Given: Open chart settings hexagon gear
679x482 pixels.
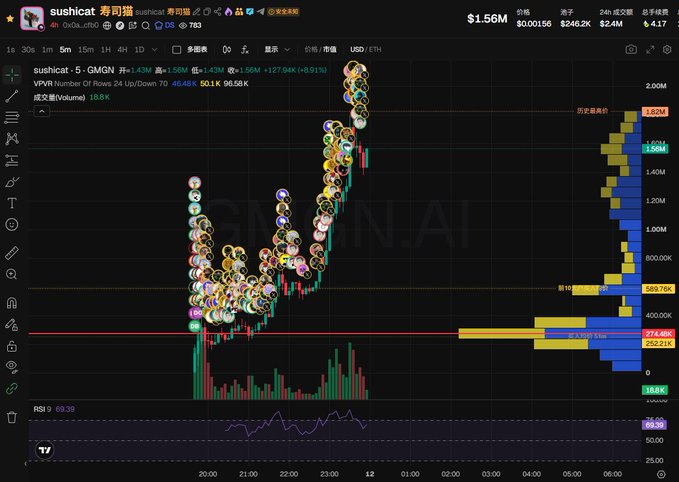Looking at the screenshot, I should coord(667,50).
